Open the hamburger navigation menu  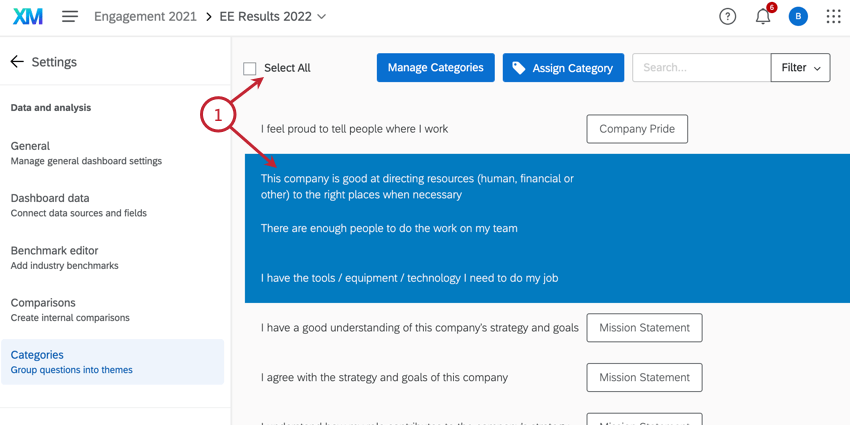[x=70, y=17]
